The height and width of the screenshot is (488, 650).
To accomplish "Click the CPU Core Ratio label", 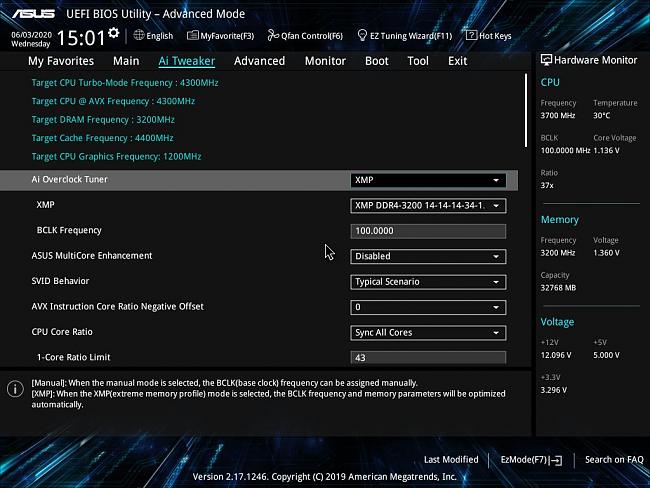I will pos(62,332).
